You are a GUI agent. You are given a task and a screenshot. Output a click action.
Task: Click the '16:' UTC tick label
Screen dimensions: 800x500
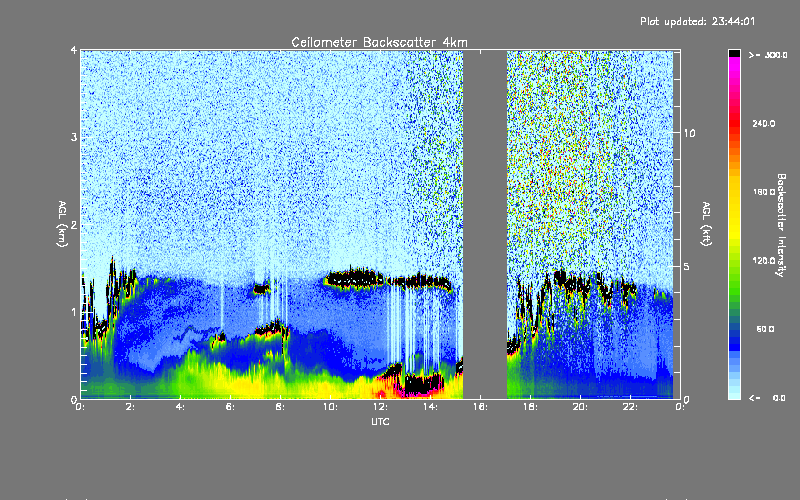coord(480,407)
